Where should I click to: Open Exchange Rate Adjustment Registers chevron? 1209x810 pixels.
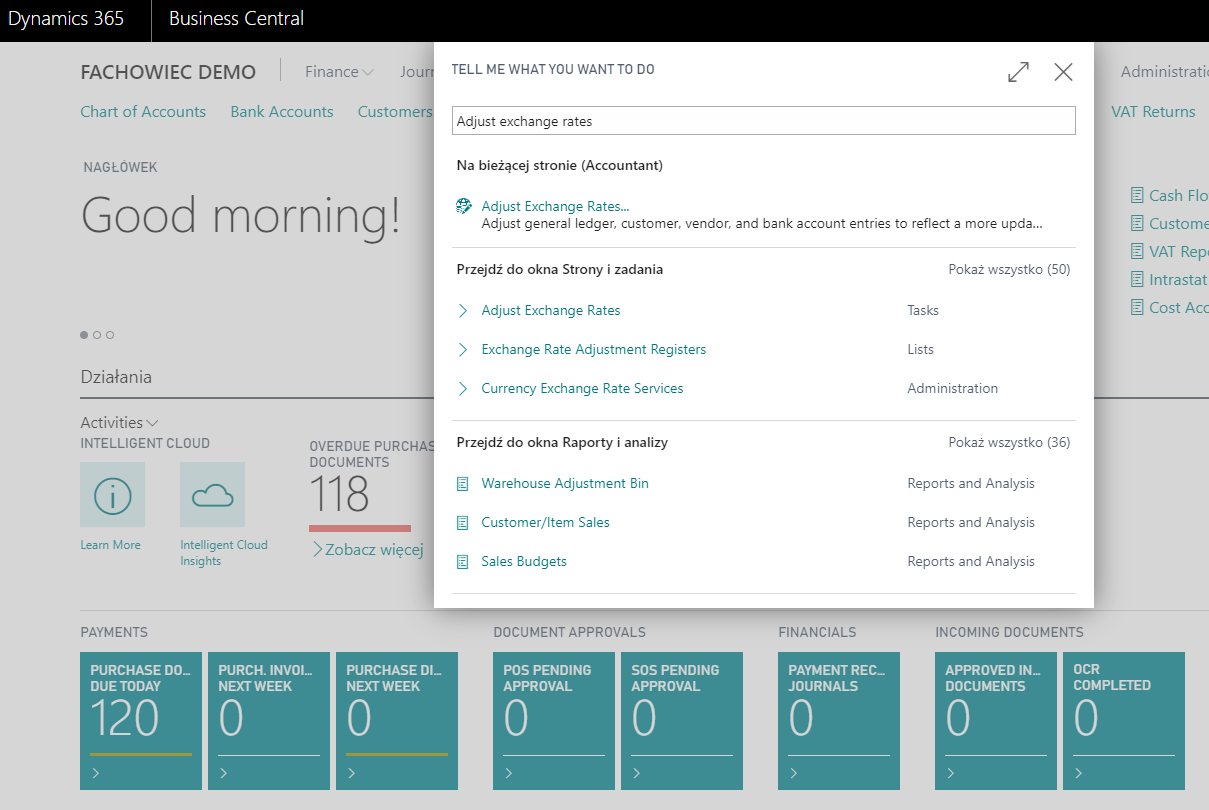pyautogui.click(x=462, y=350)
